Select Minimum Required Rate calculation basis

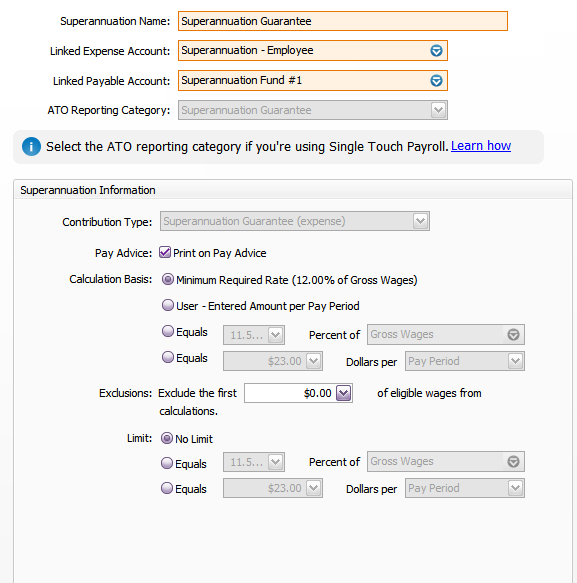[168, 279]
